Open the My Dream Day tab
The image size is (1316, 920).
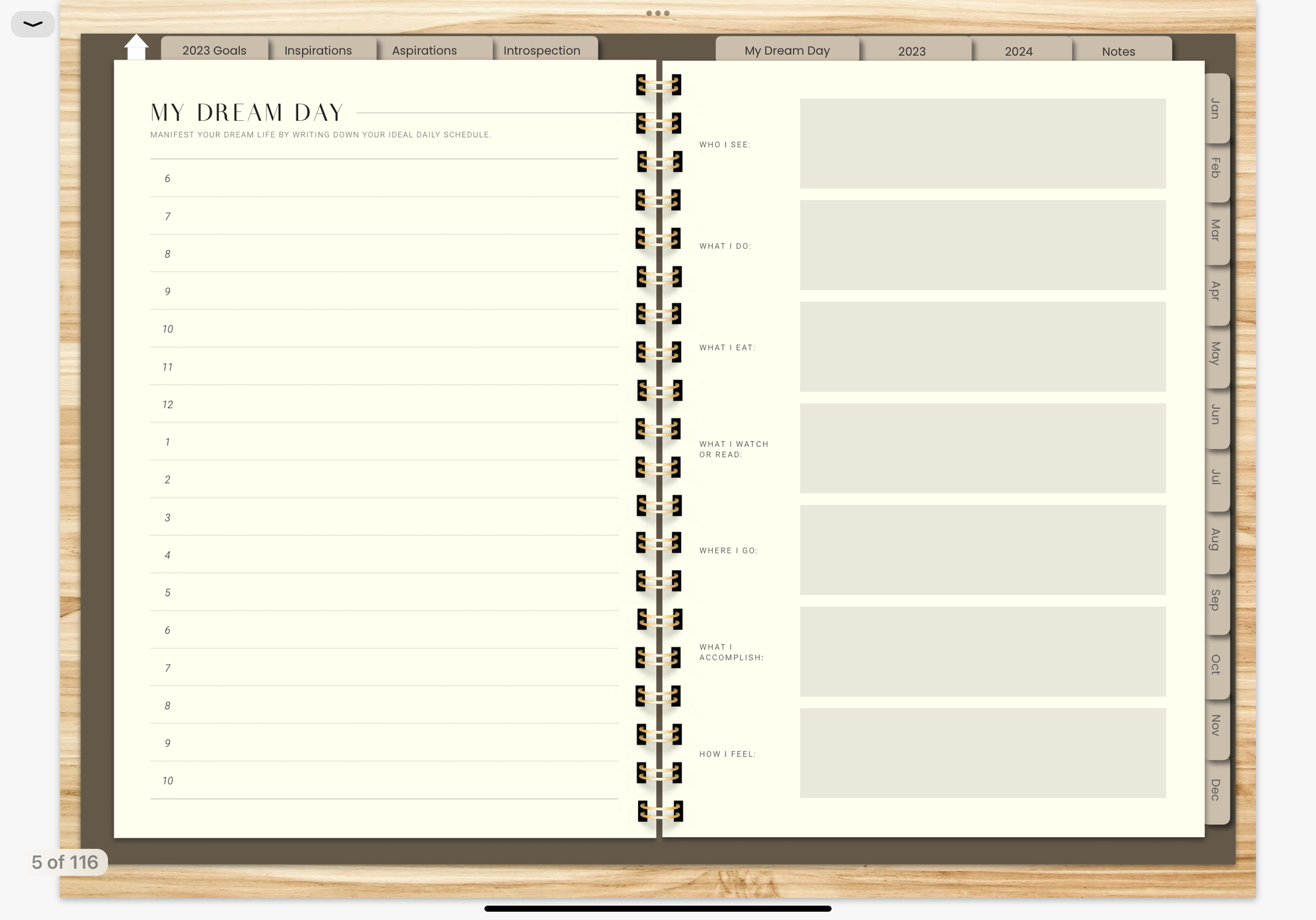pos(787,50)
